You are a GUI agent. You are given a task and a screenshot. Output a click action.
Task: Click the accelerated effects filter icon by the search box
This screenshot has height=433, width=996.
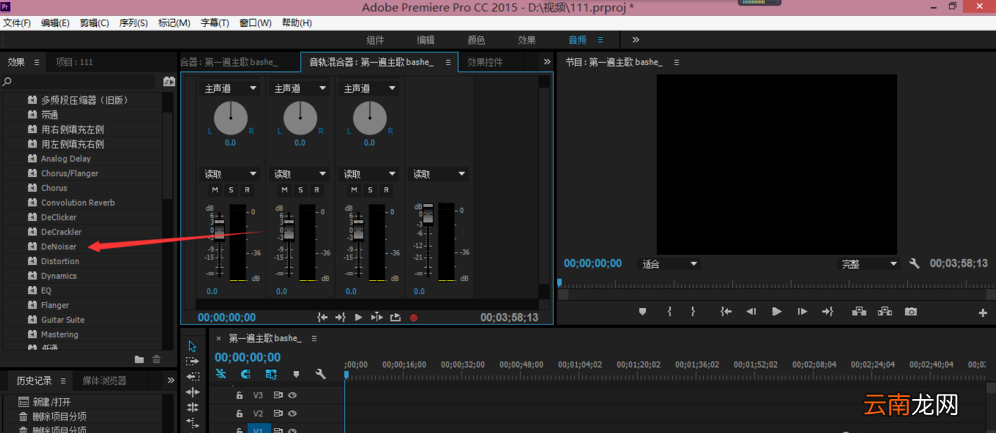(168, 81)
